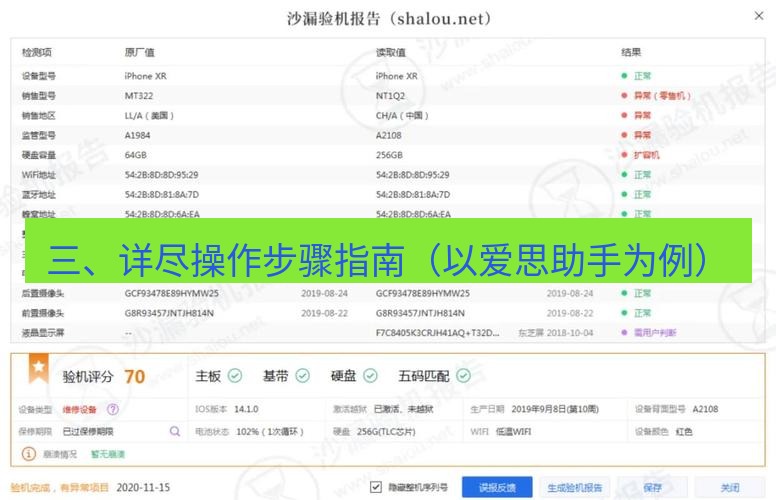Click the 读取值 column header
Image resolution: width=776 pixels, height=500 pixels.
[x=391, y=52]
